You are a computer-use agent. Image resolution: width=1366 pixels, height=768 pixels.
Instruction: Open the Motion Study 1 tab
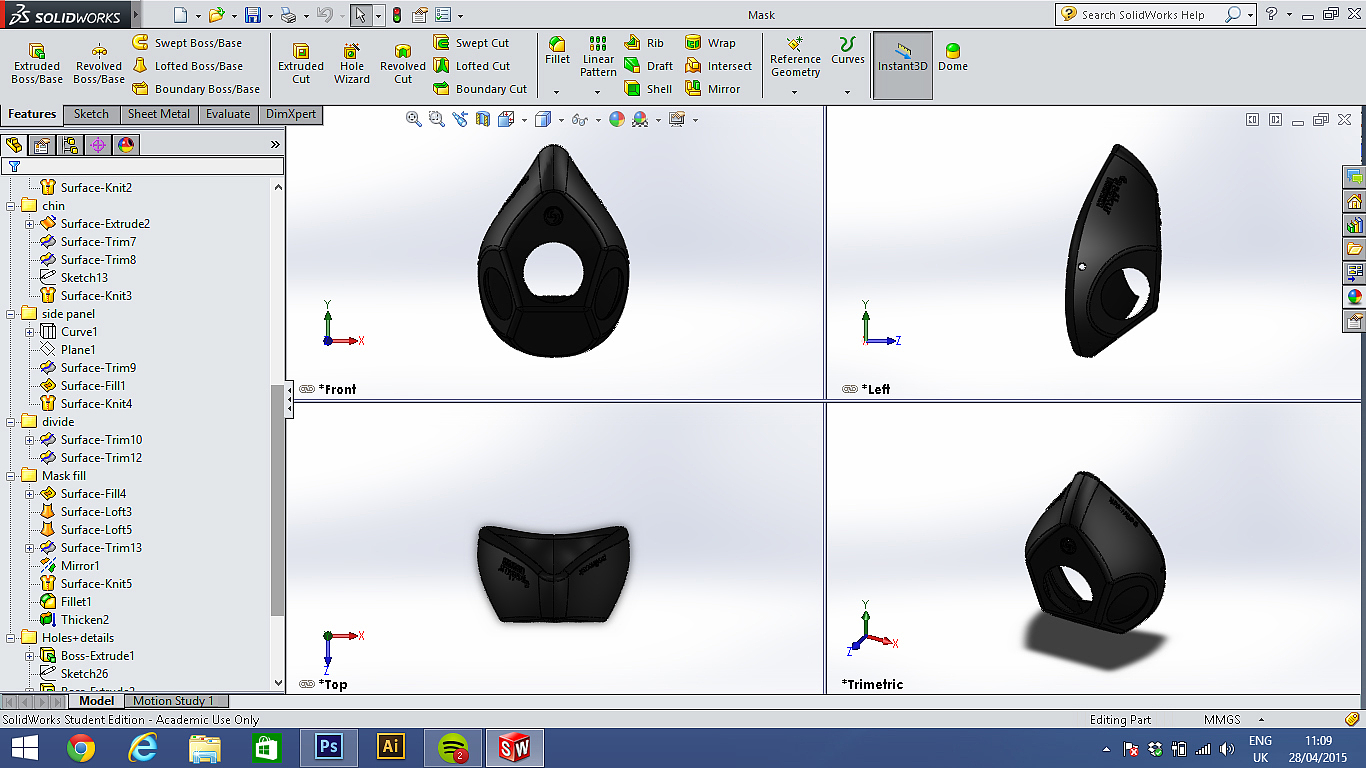tap(174, 701)
